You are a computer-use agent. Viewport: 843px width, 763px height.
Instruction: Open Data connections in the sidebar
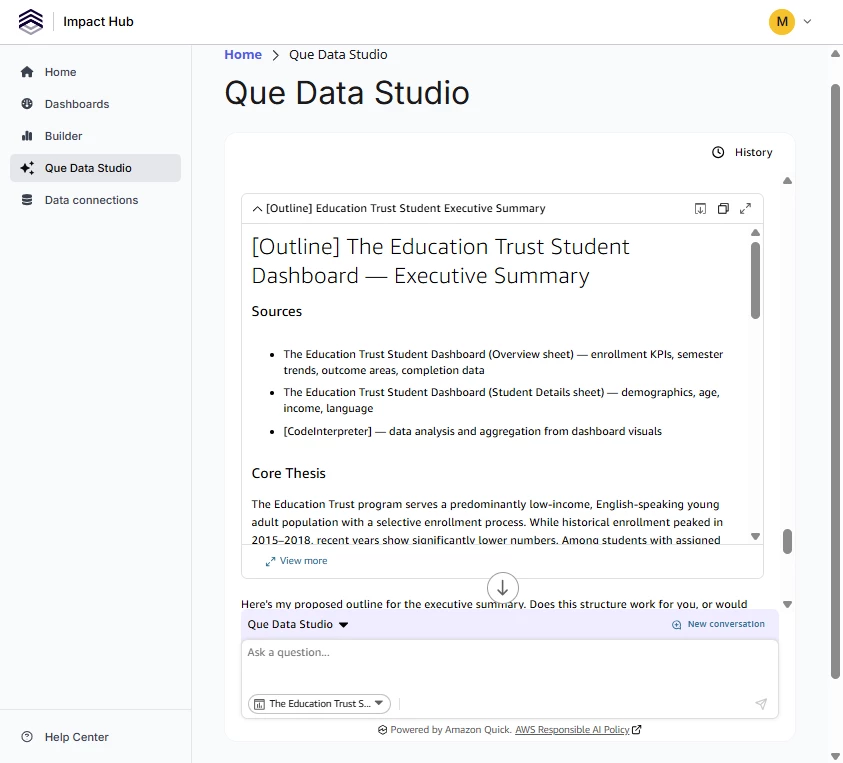[x=95, y=200]
